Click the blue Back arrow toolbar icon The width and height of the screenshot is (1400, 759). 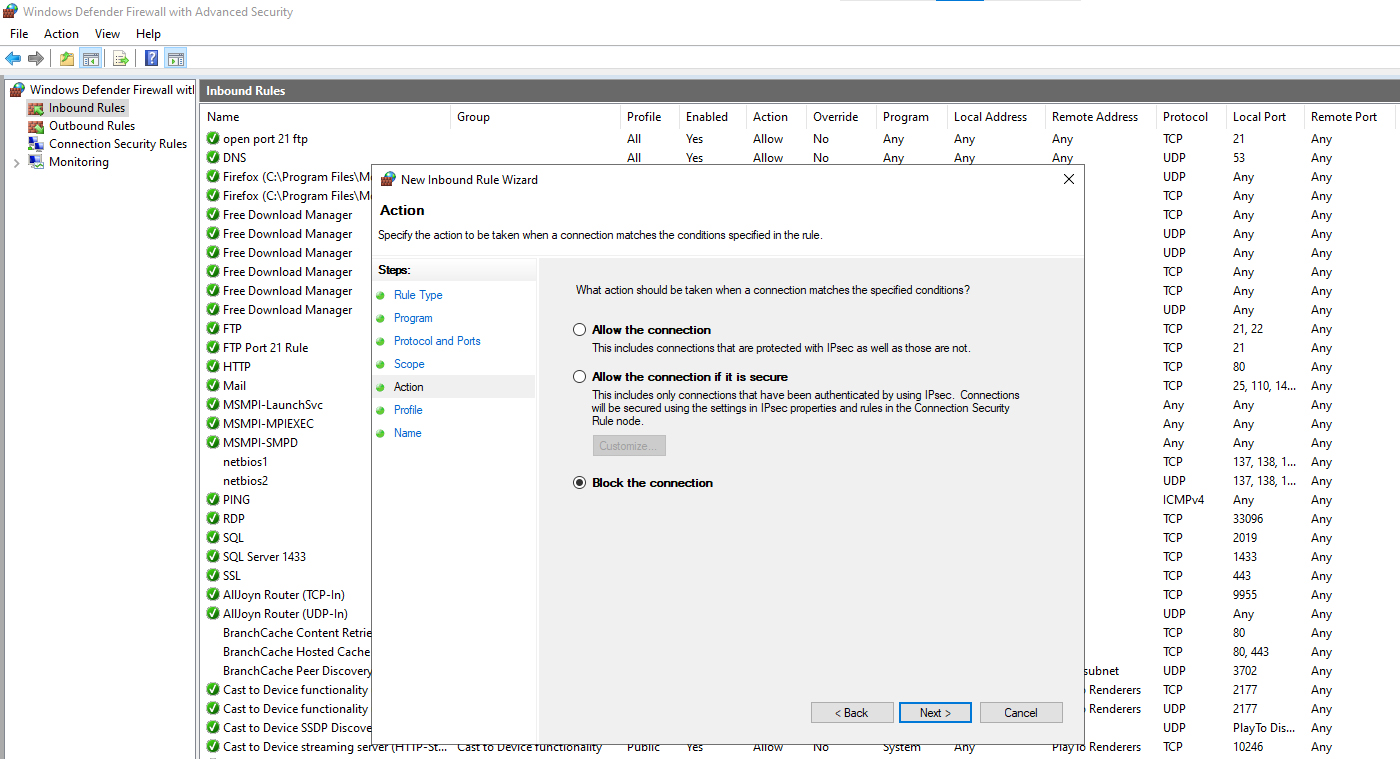click(x=13, y=58)
